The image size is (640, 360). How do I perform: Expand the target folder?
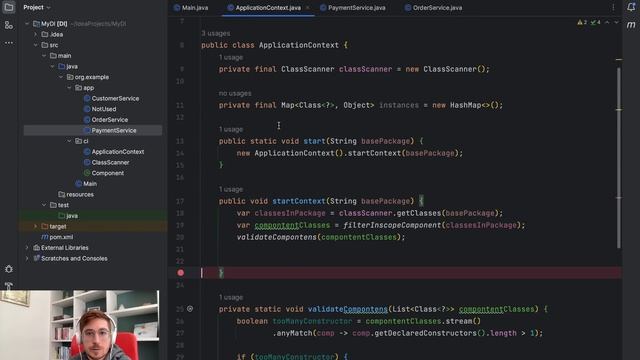coord(36,226)
